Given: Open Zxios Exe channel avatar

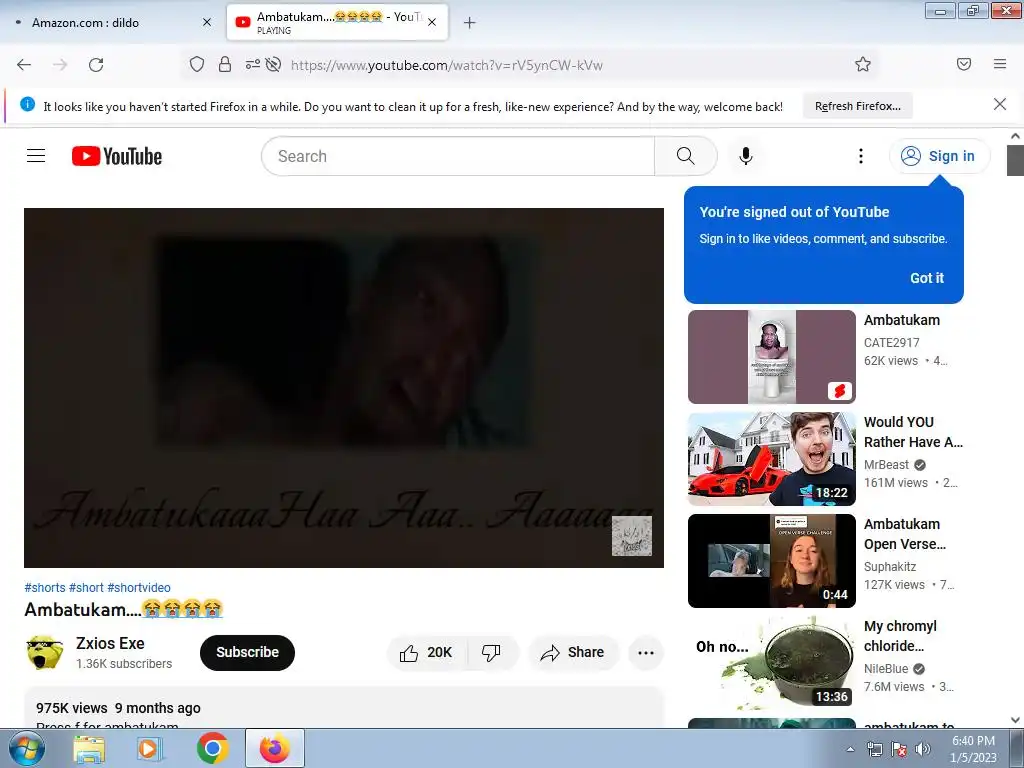Looking at the screenshot, I should coord(44,652).
